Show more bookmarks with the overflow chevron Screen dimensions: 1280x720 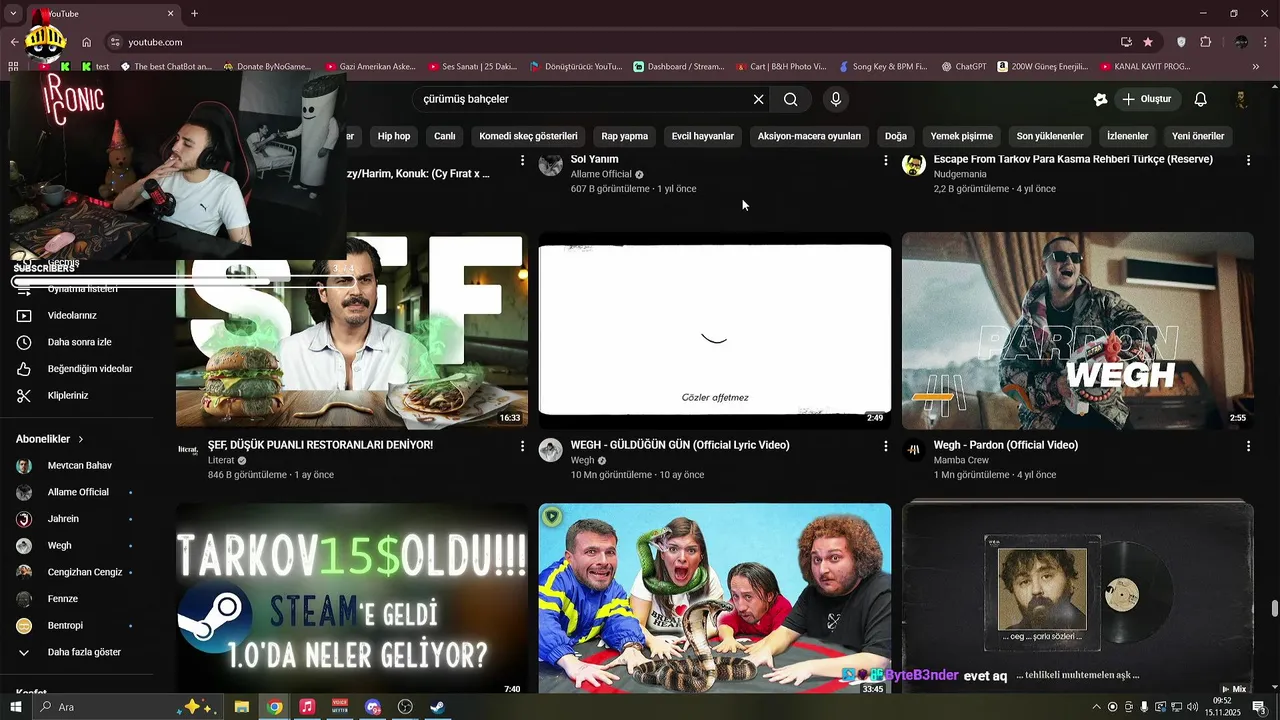coord(1256,67)
